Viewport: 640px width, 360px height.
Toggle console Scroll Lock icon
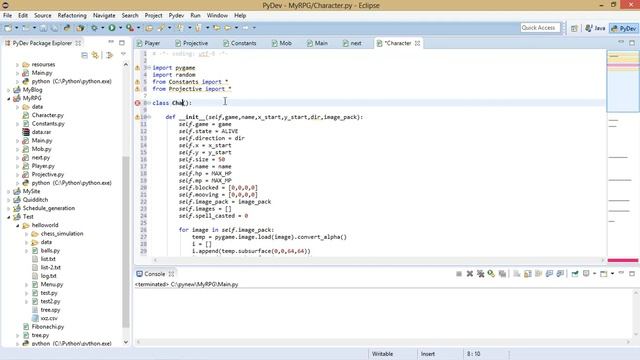pos(528,274)
